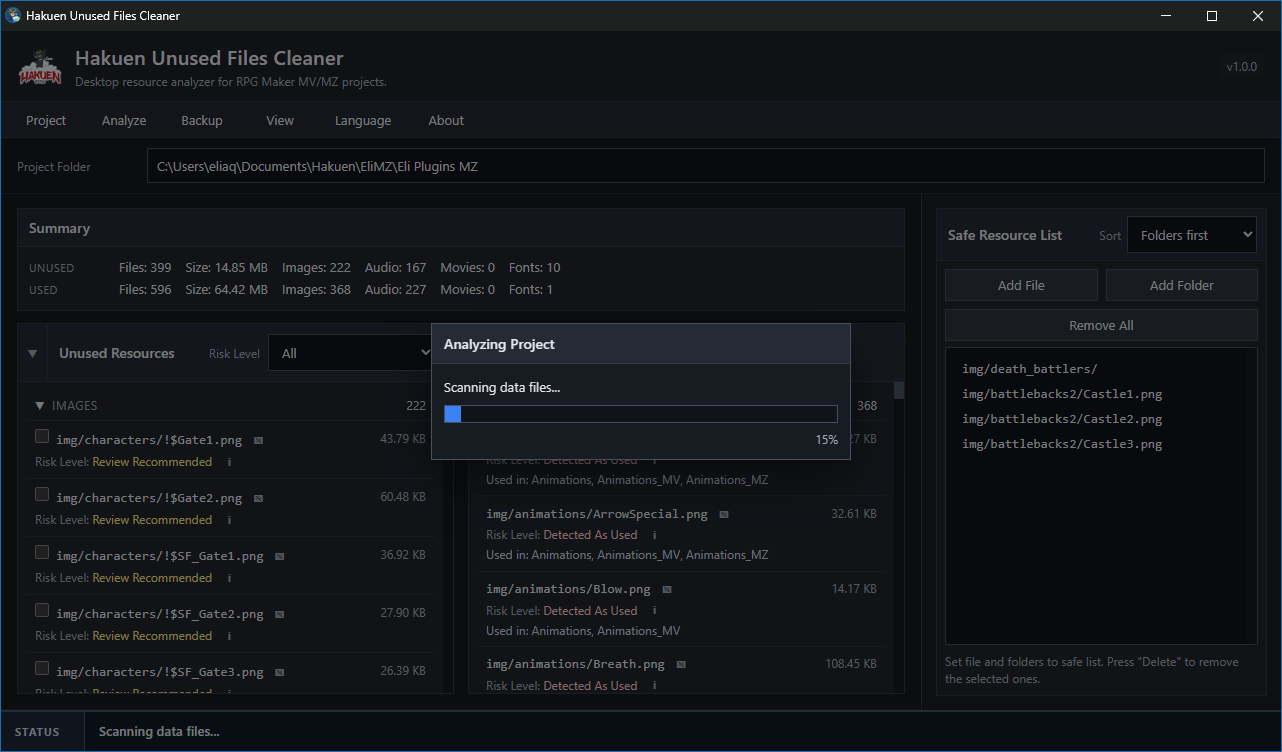The height and width of the screenshot is (752, 1282).
Task: Open image preview icon for !$Gate2.png
Action: [258, 498]
